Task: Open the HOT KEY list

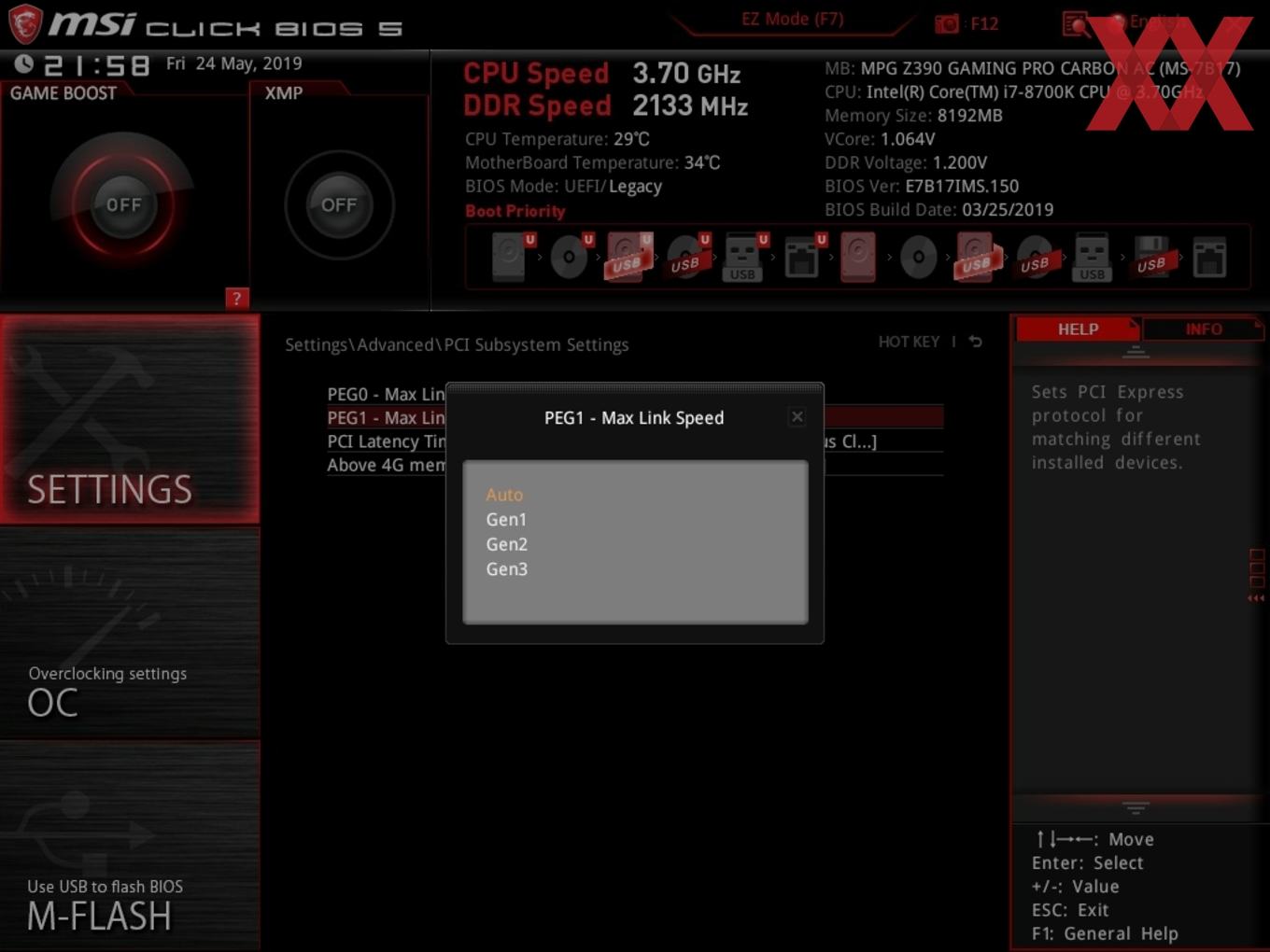Action: (909, 342)
